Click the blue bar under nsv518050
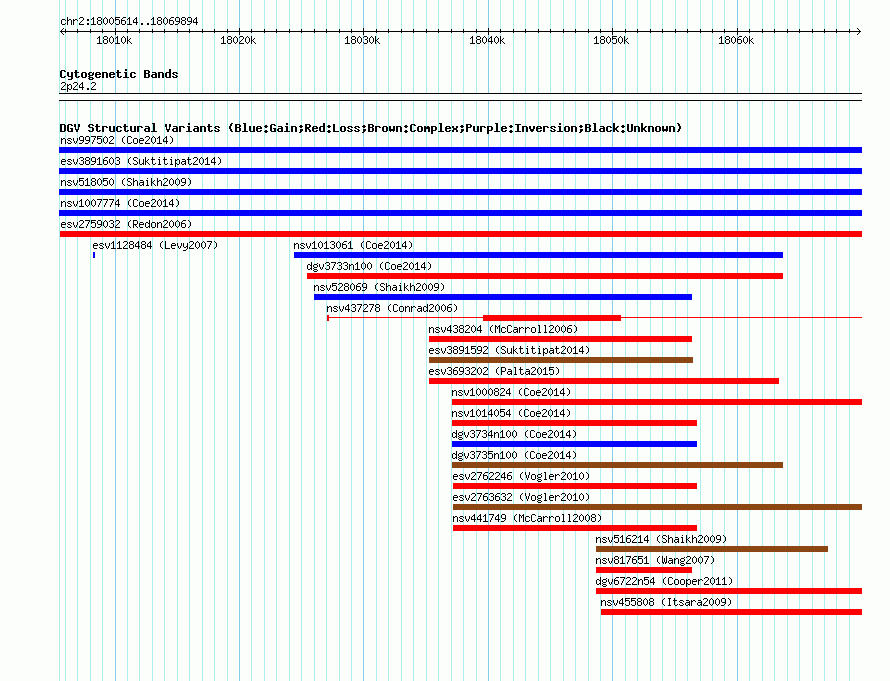The width and height of the screenshot is (890, 681). [460, 192]
